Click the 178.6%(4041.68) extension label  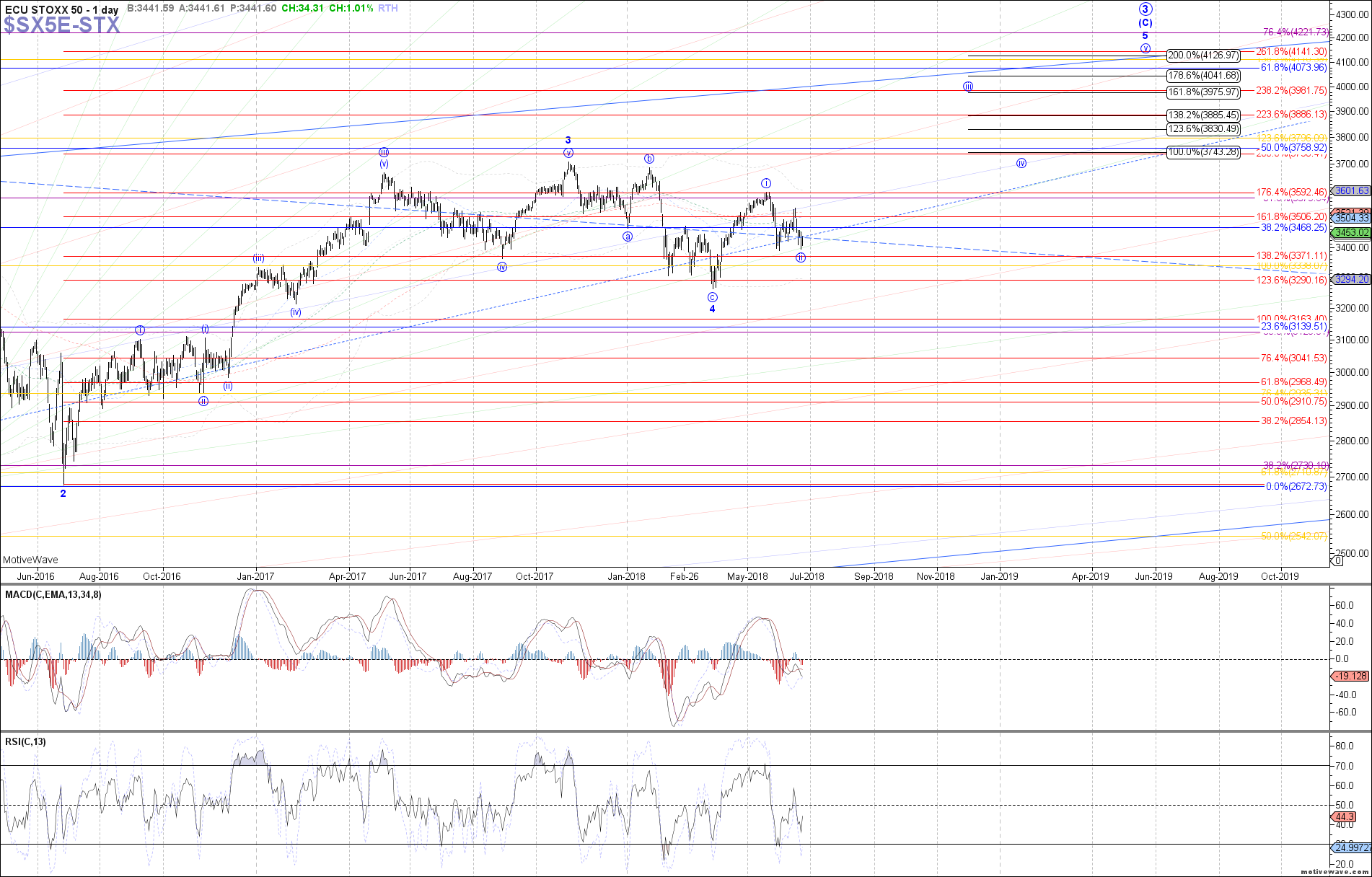tap(1203, 76)
